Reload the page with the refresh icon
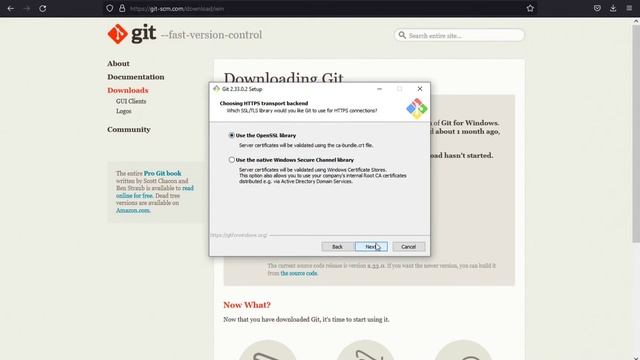This screenshot has width=640, height=360. [x=42, y=8]
